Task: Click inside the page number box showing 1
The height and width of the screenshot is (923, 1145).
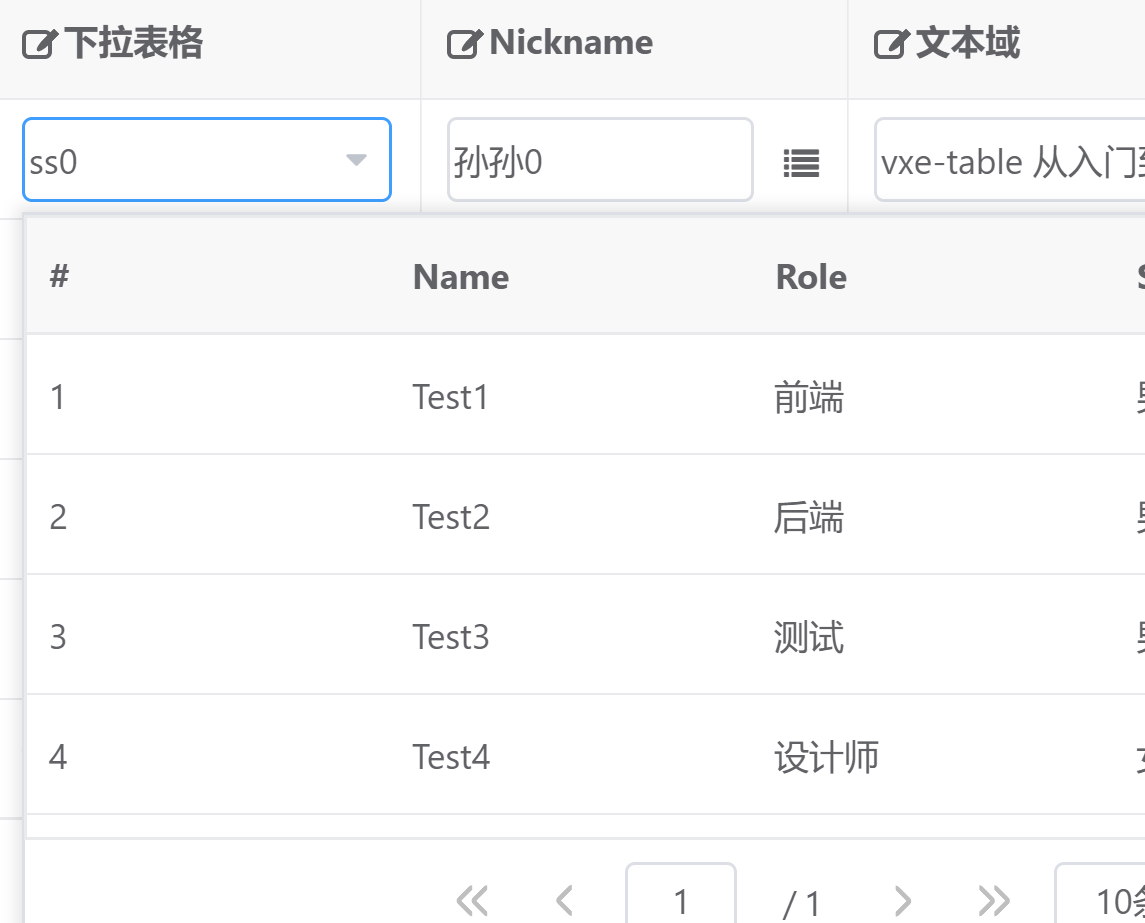Action: coord(681,898)
